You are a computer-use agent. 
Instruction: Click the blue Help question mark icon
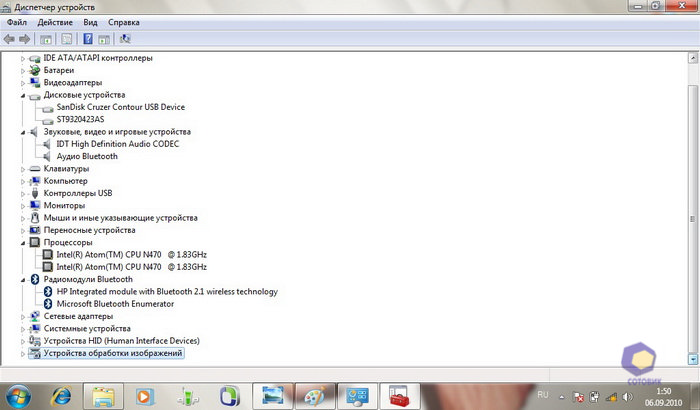(89, 39)
